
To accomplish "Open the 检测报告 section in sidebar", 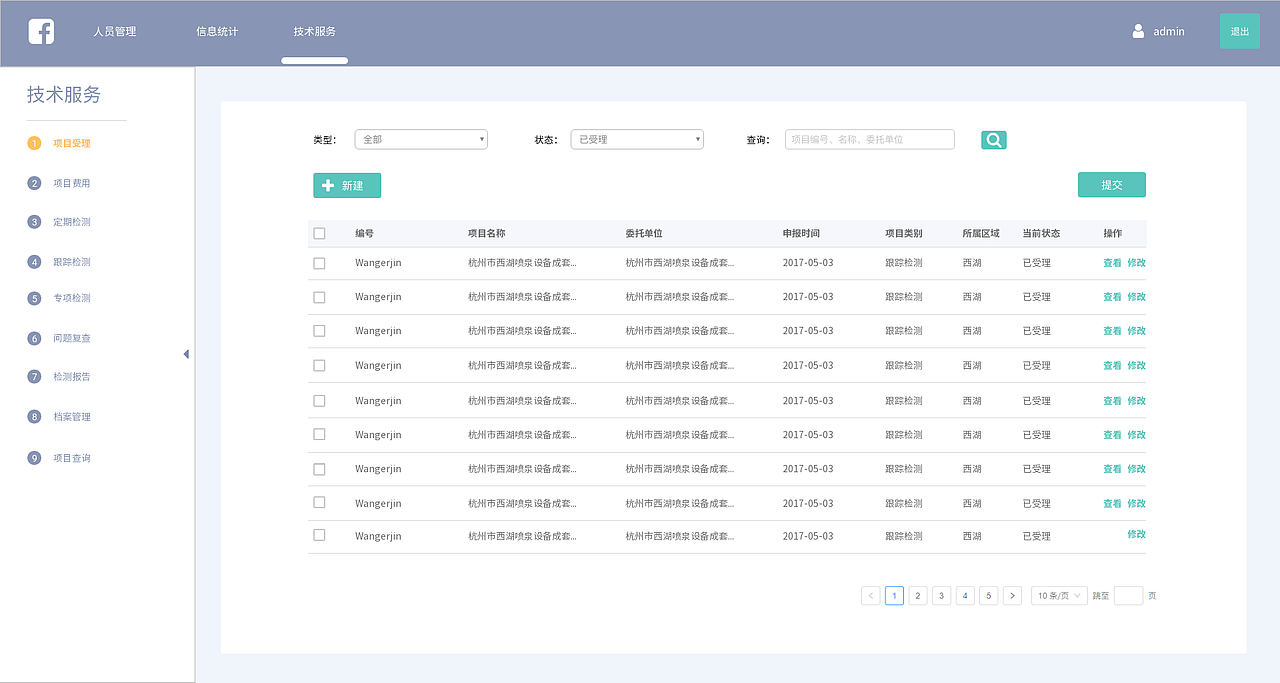I will (73, 376).
